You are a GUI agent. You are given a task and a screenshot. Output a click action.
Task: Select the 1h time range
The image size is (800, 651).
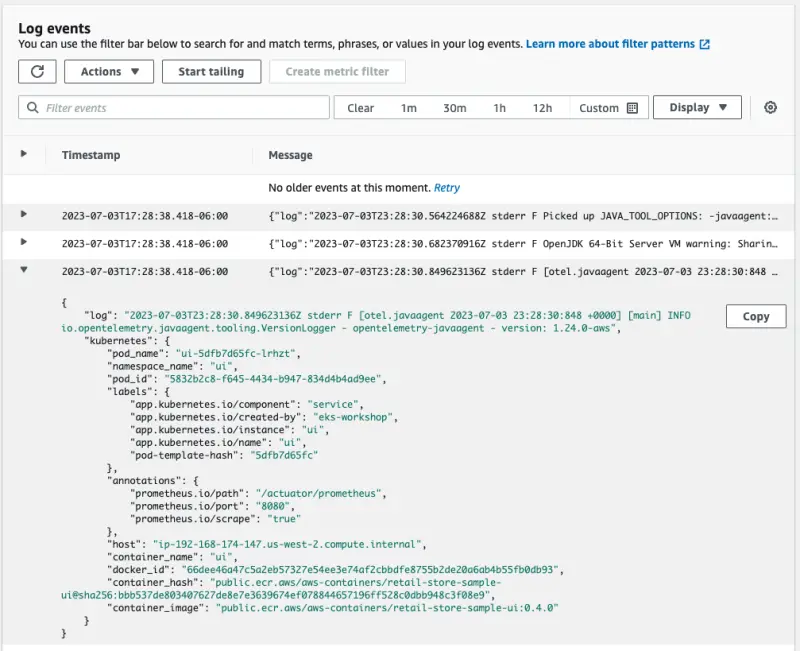pyautogui.click(x=499, y=108)
